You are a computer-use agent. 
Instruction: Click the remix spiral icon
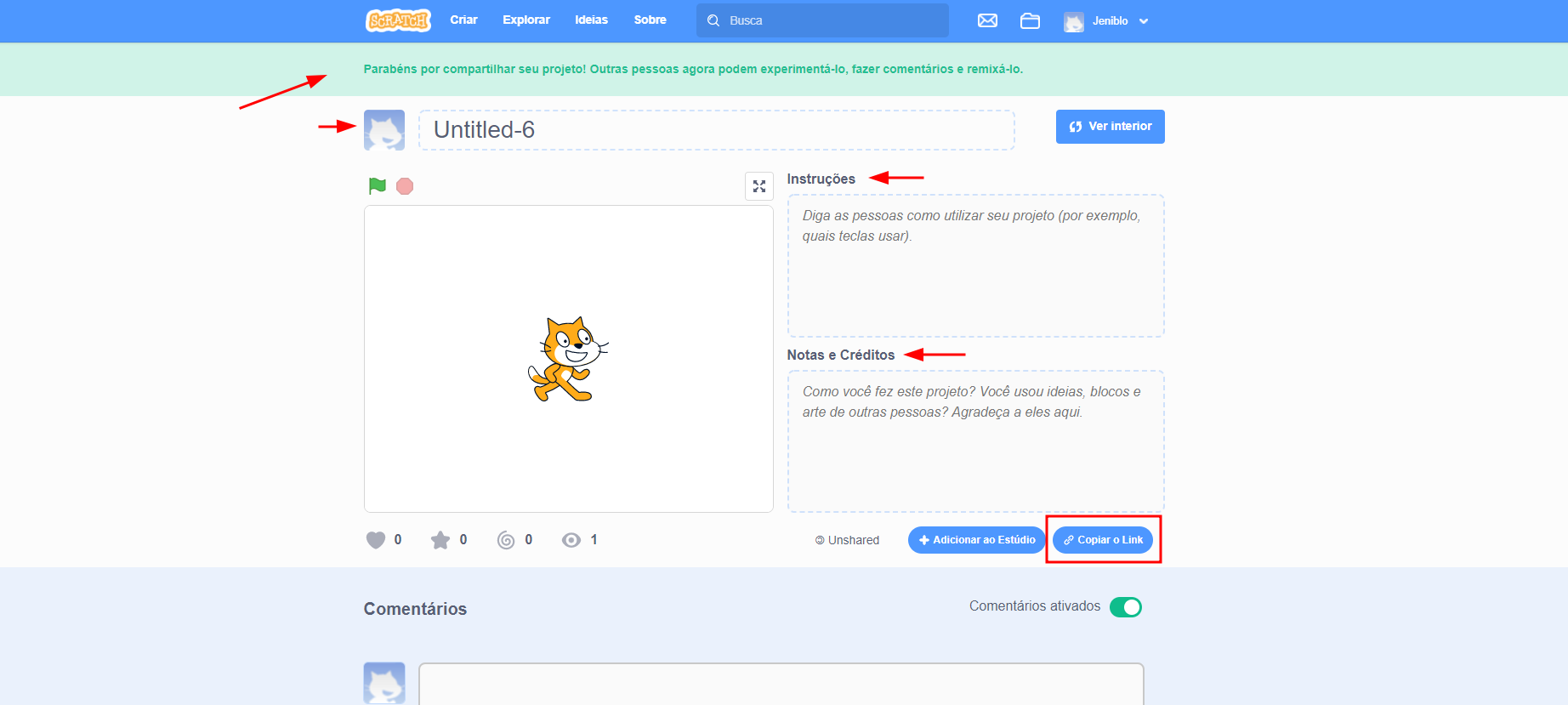[506, 540]
